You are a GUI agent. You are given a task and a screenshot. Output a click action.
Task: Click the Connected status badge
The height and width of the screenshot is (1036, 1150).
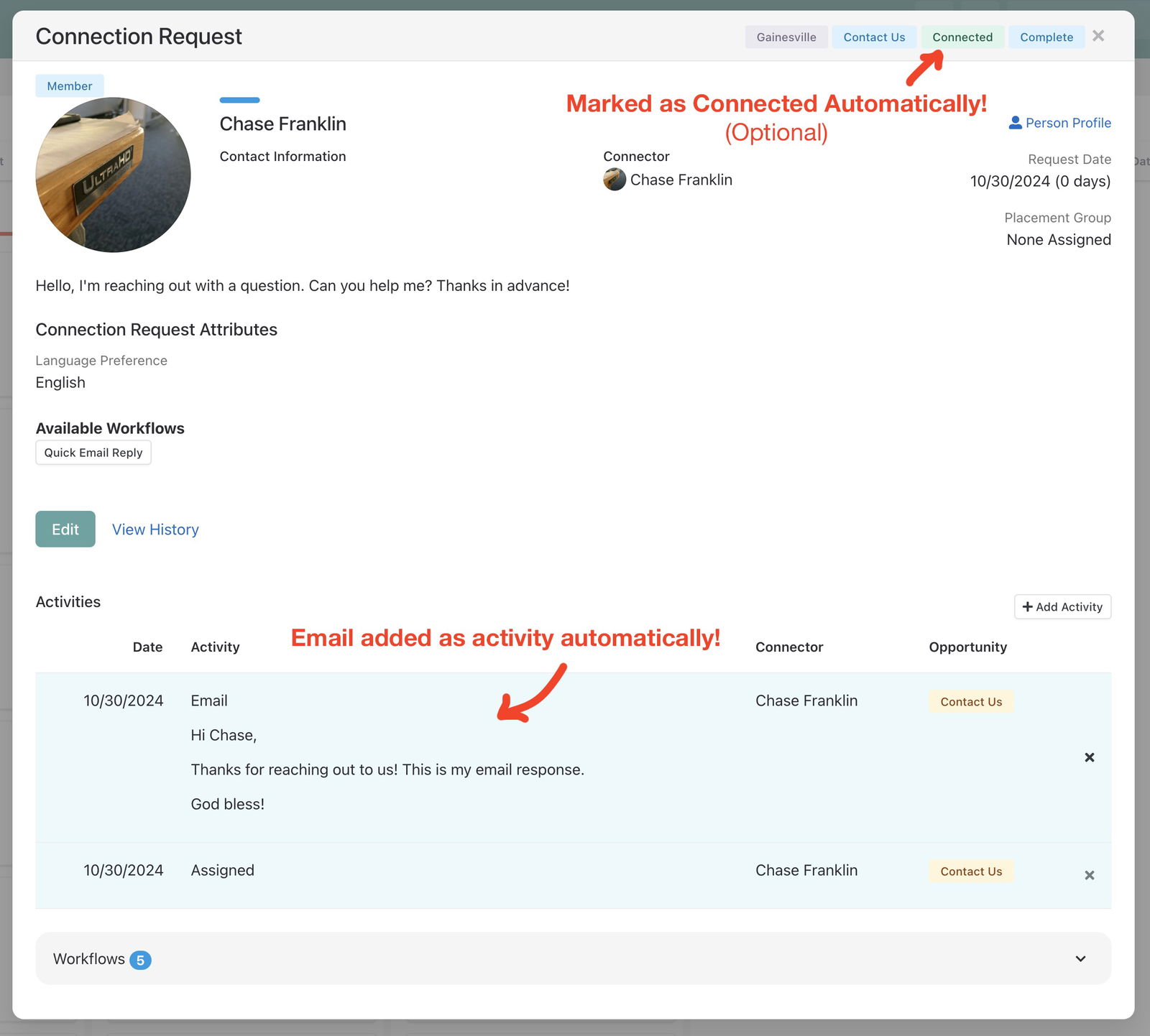click(x=962, y=37)
